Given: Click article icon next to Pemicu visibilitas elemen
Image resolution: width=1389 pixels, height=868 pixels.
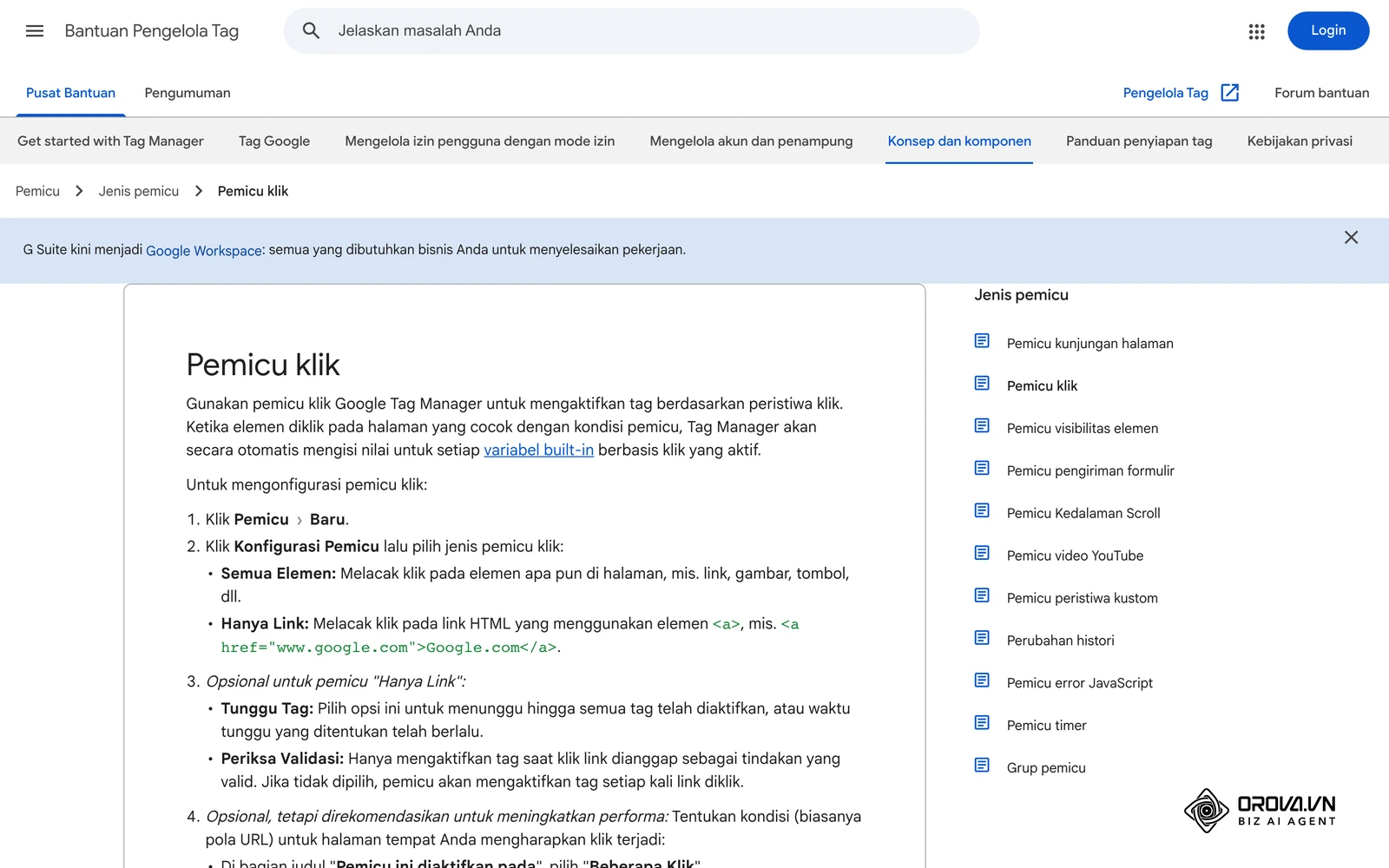Looking at the screenshot, I should coord(982,426).
